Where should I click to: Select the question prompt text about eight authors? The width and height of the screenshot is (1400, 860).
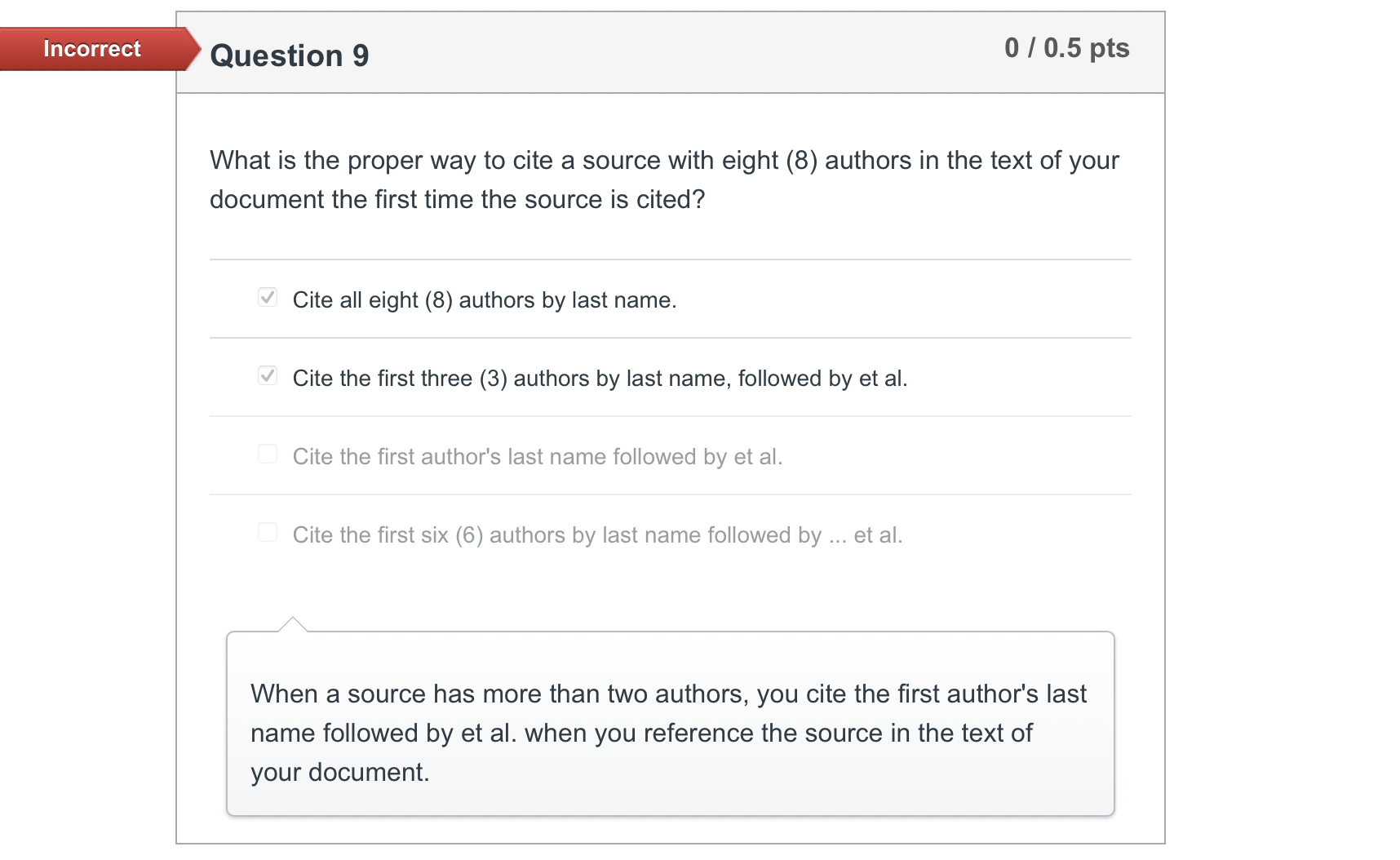tap(663, 180)
